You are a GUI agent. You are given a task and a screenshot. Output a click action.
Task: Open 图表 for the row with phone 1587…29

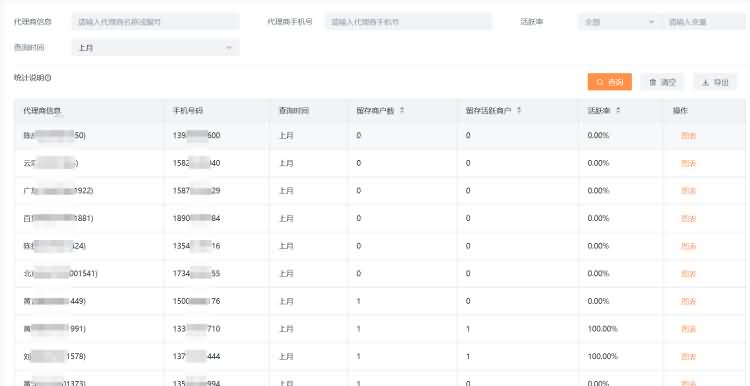688,191
